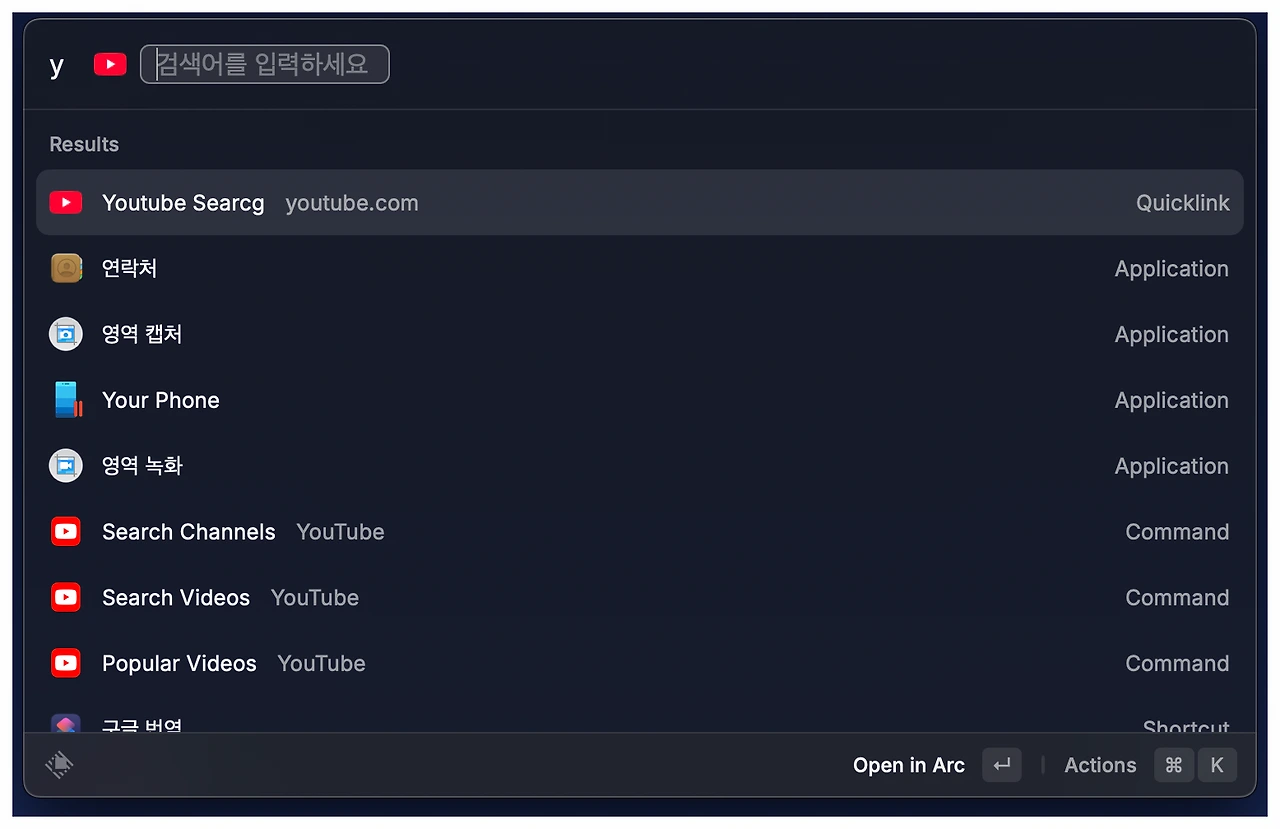Click the Open in Arc action
This screenshot has width=1280, height=829.
909,766
